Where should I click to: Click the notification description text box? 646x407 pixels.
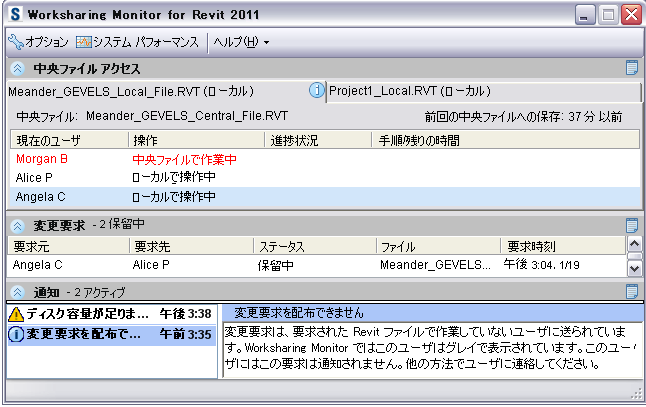(x=433, y=349)
